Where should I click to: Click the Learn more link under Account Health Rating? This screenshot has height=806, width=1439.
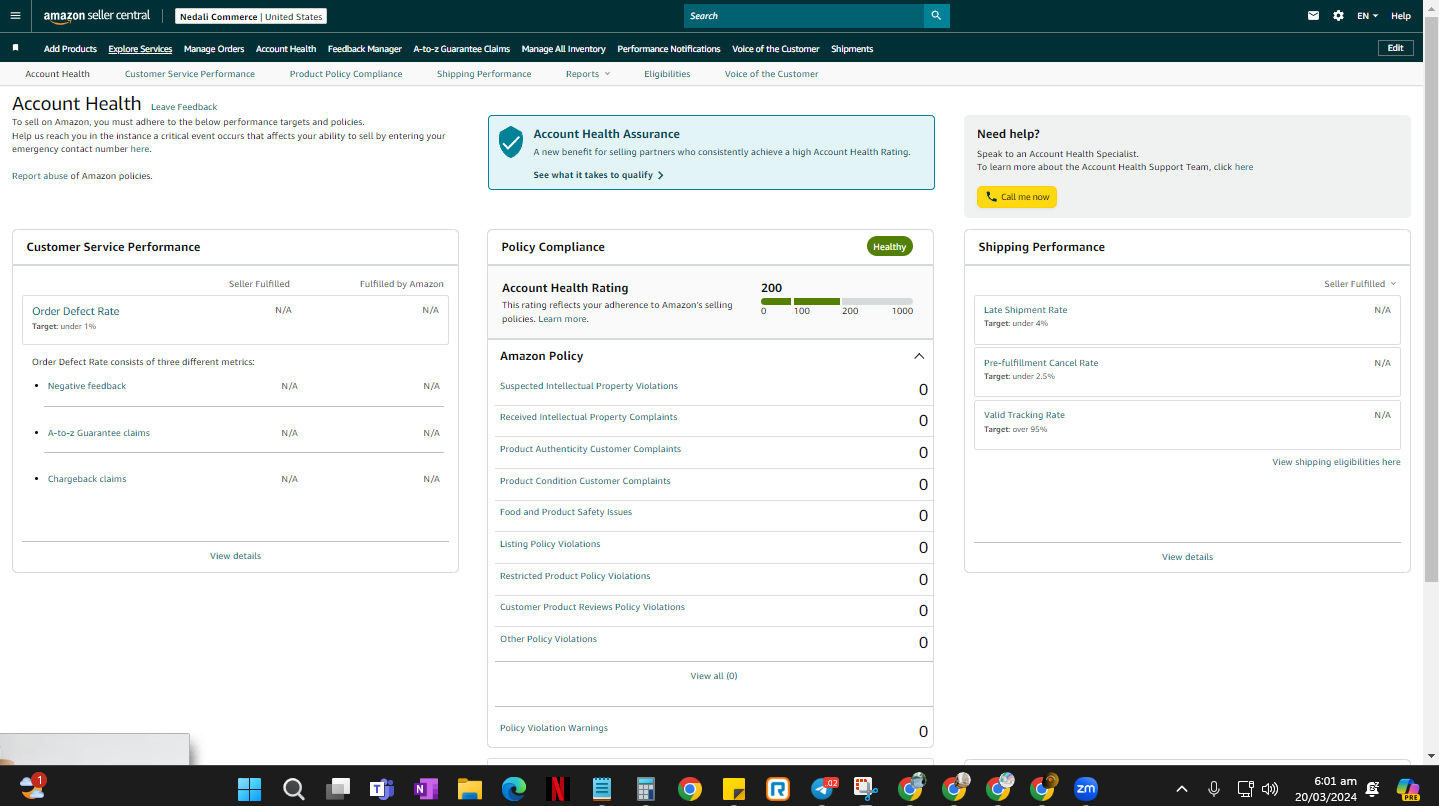[x=562, y=319]
